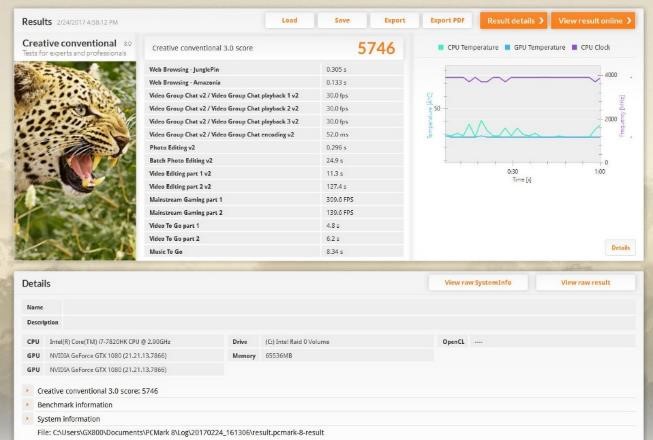The image size is (653, 440).
Task: Open Result details
Action: click(x=513, y=20)
